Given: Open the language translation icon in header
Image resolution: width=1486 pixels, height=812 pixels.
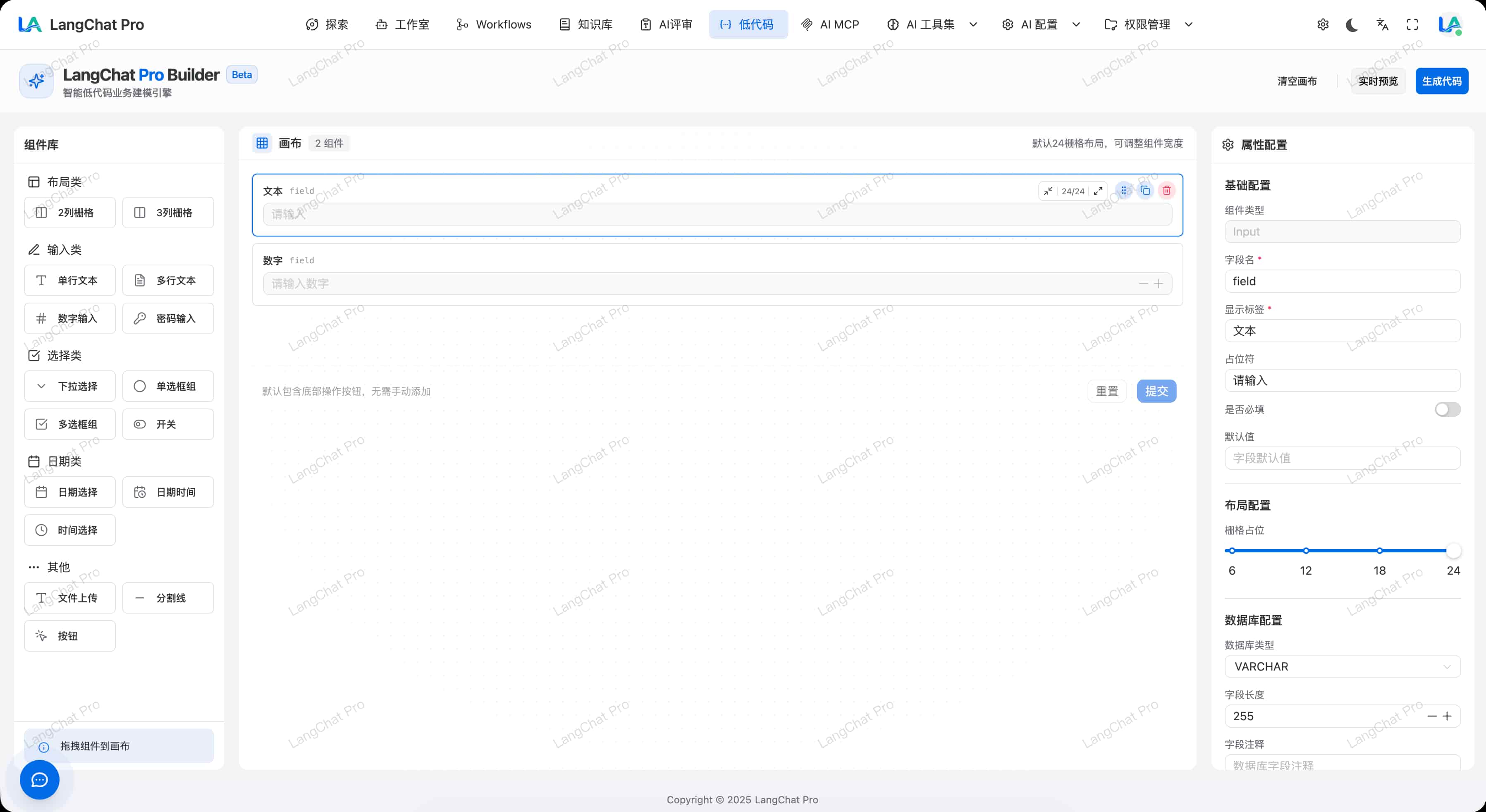Looking at the screenshot, I should tap(1382, 25).
